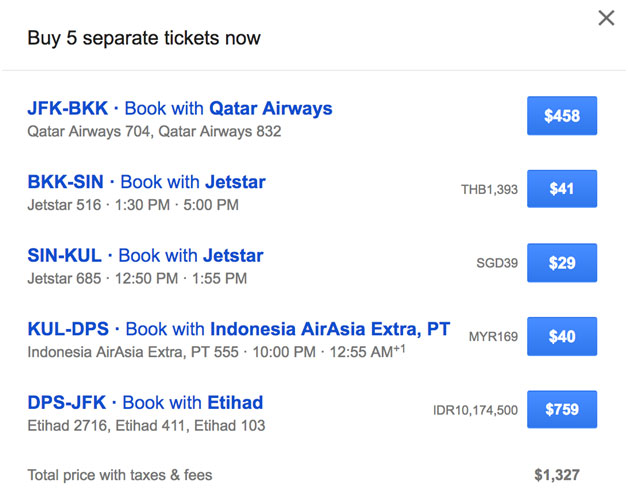Viewport: 628px width, 504px height.
Task: Click the IDR10,174,500 local currency price
Action: click(475, 410)
